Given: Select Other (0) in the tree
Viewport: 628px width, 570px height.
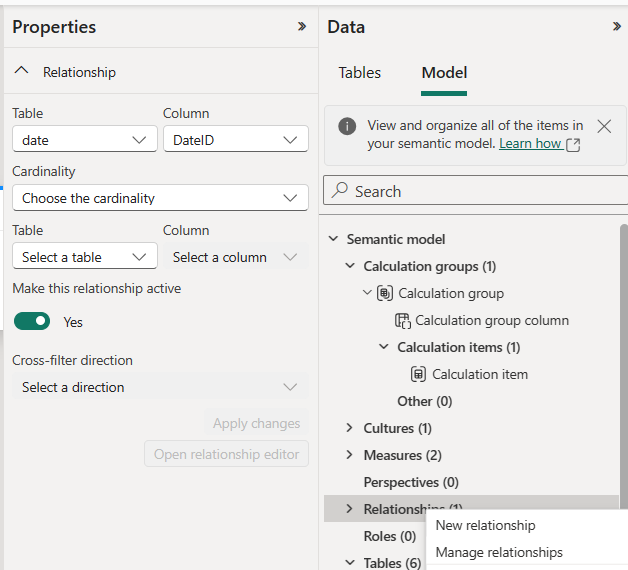Looking at the screenshot, I should (x=425, y=401).
